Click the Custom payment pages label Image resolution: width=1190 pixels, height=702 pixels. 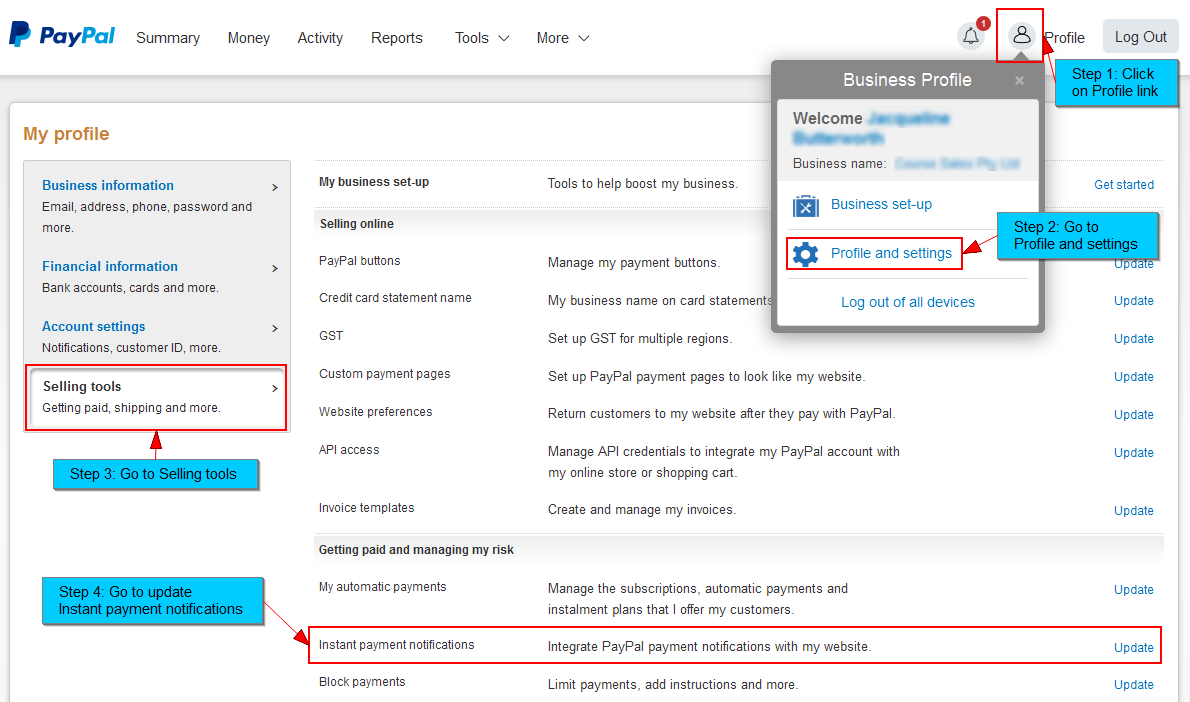coord(385,374)
